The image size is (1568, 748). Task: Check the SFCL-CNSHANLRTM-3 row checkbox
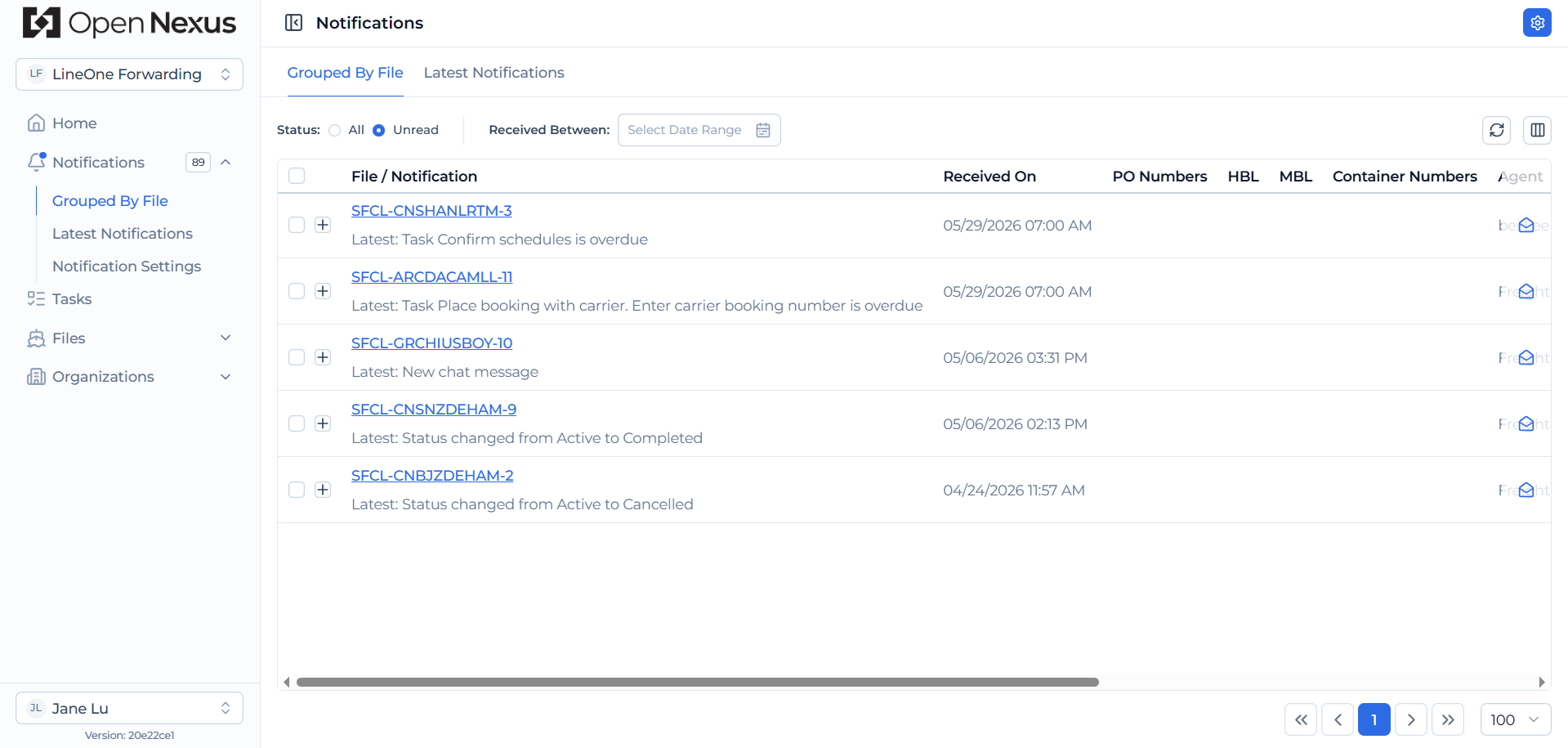(x=297, y=225)
